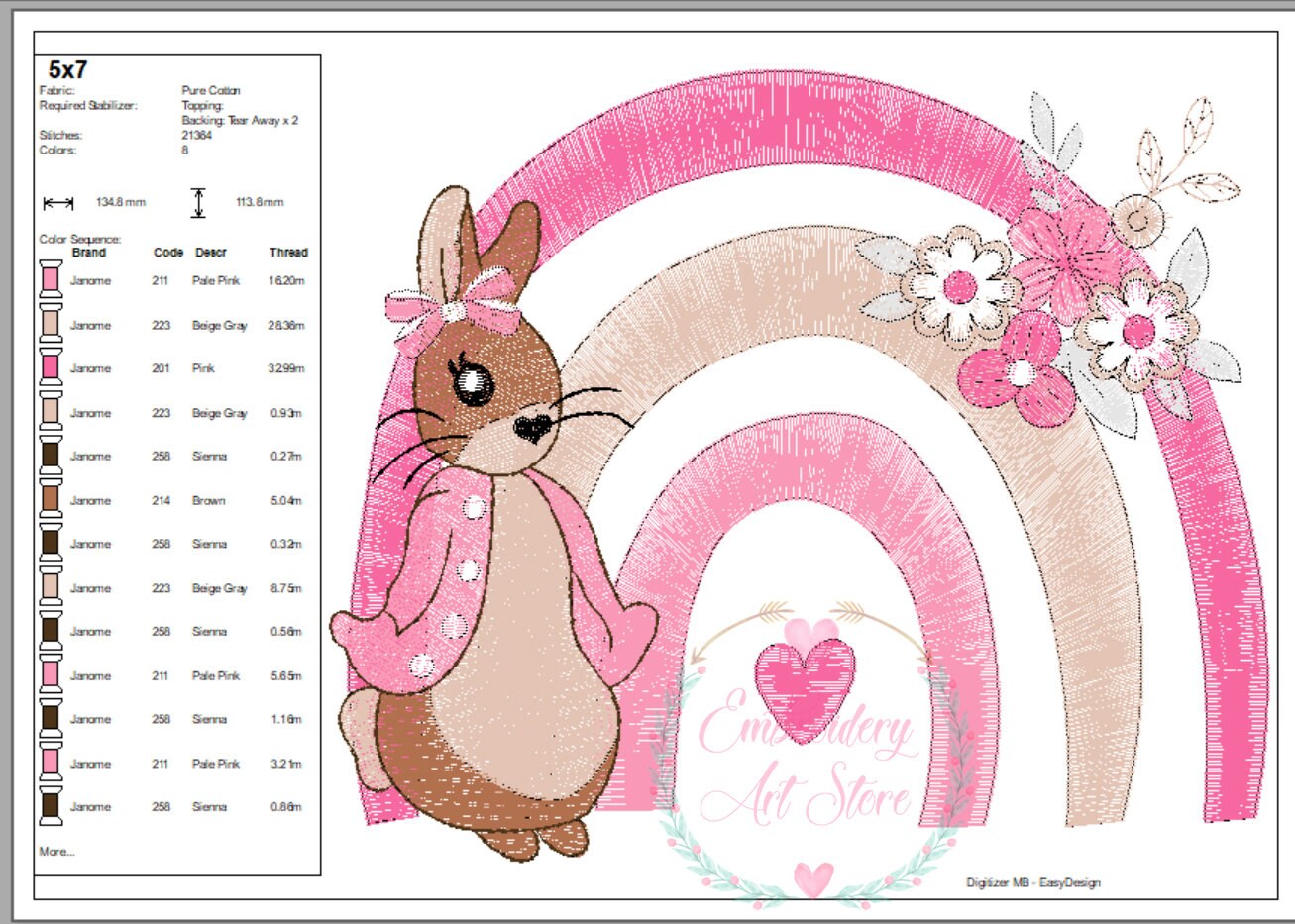The height and width of the screenshot is (924, 1295).
Task: Click the pink swatch on the 201 spool
Action: 50,369
